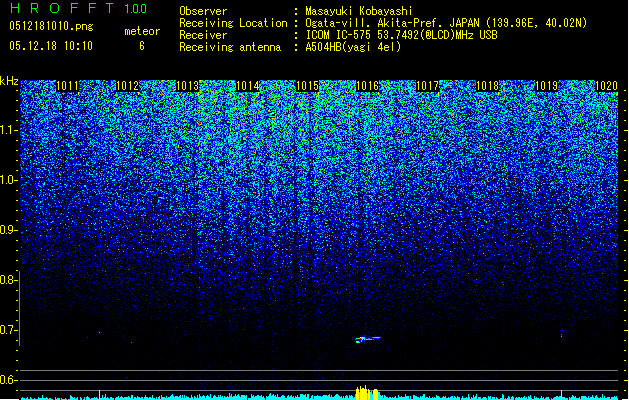The height and width of the screenshot is (400, 629).
Task: Click the 1012 time marker
Action: (x=127, y=86)
